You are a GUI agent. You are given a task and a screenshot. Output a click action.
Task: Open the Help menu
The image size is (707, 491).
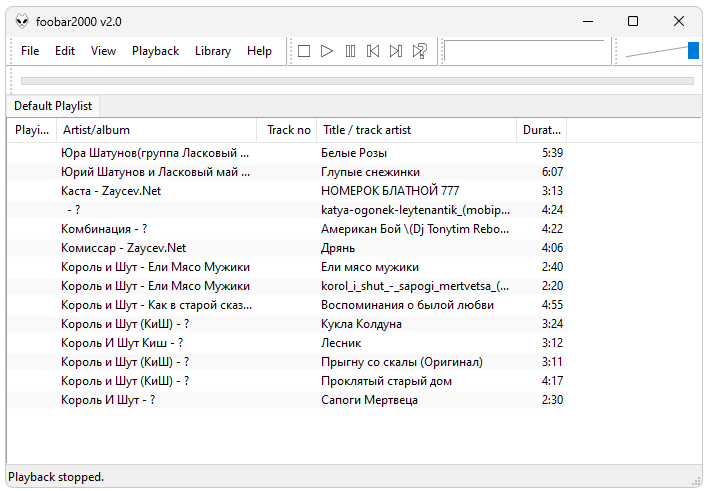tap(259, 51)
